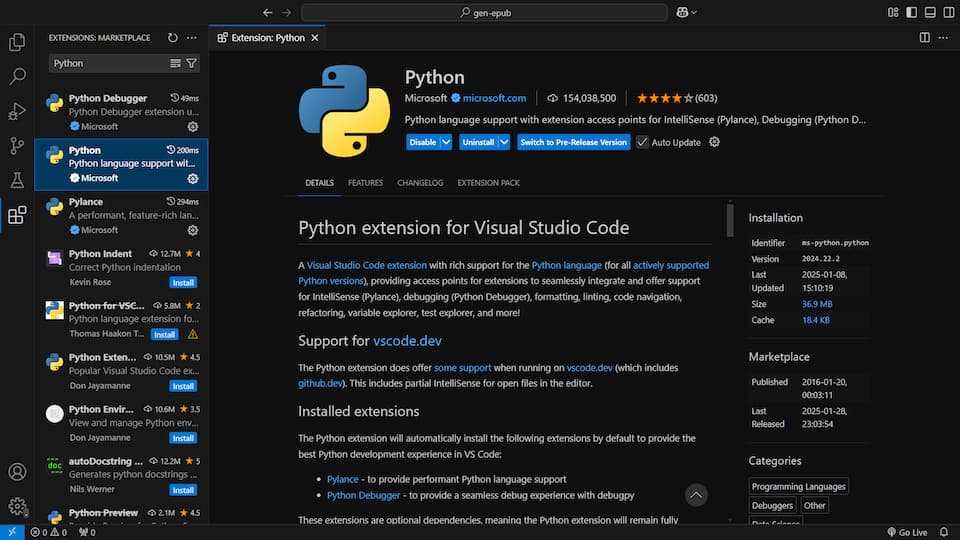The image size is (960, 540).
Task: Open extensions view more actions menu
Action: [x=192, y=37]
